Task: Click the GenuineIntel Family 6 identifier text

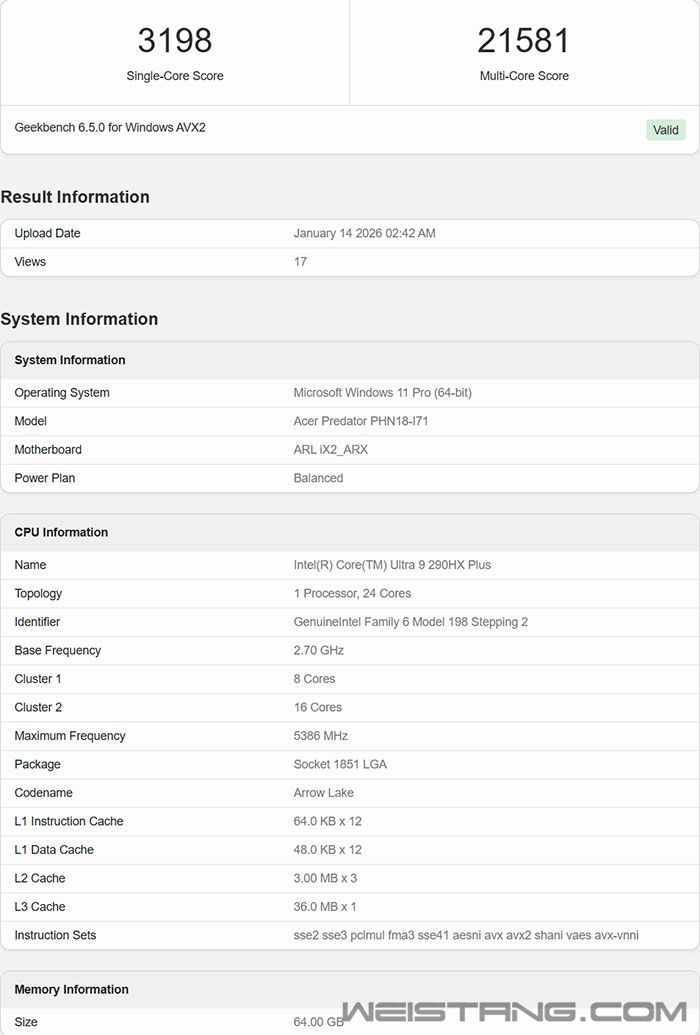Action: [410, 622]
